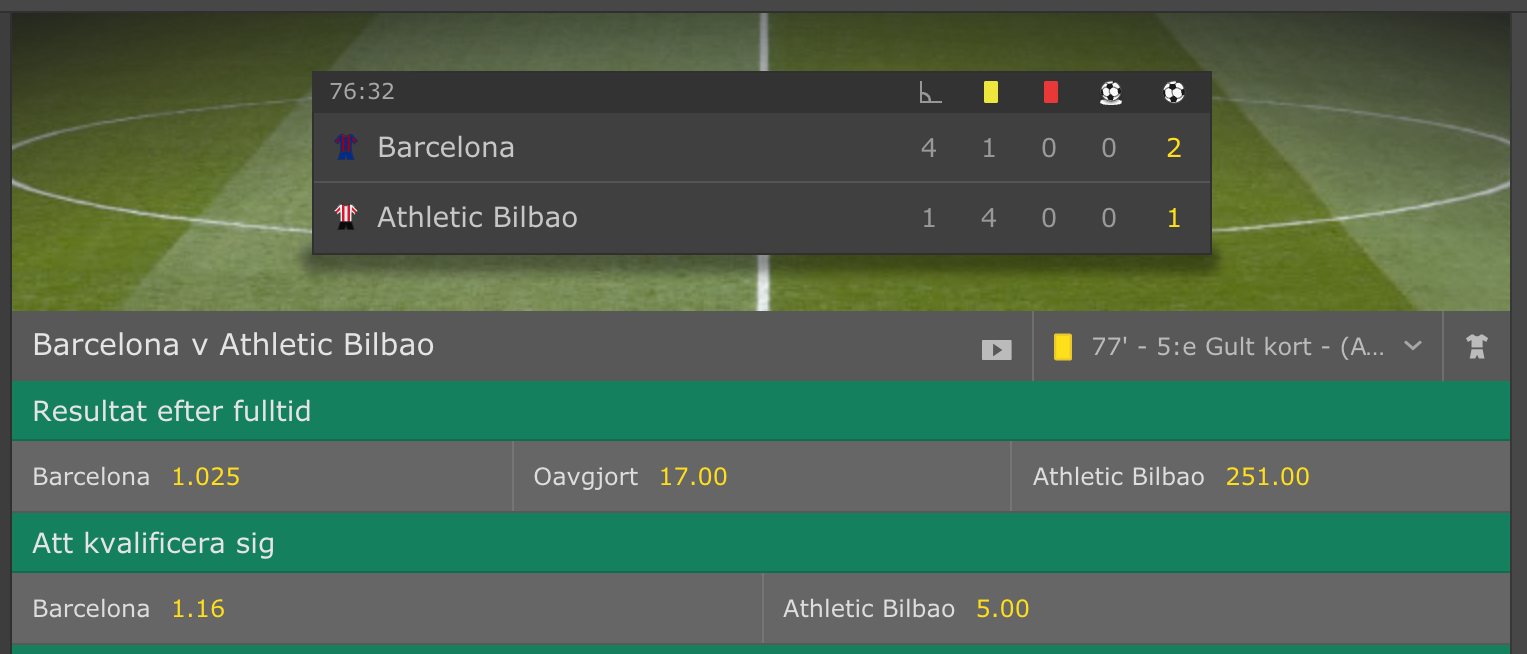Image resolution: width=1527 pixels, height=654 pixels.
Task: Click the red card column icon in scoreboard
Action: pyautogui.click(x=1050, y=93)
